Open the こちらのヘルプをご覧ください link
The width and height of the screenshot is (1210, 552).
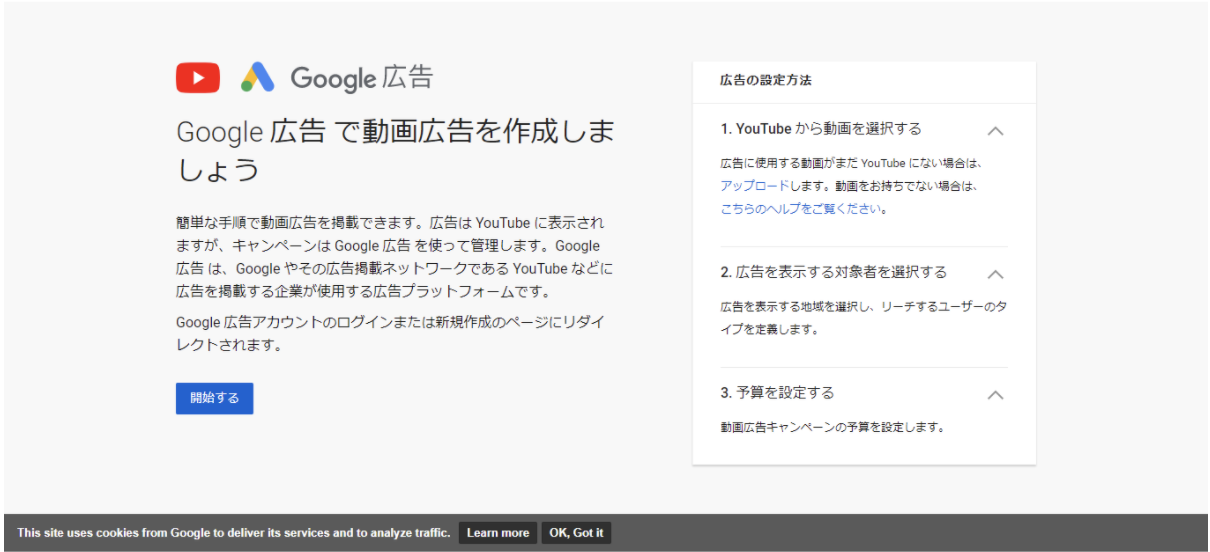coord(801,209)
